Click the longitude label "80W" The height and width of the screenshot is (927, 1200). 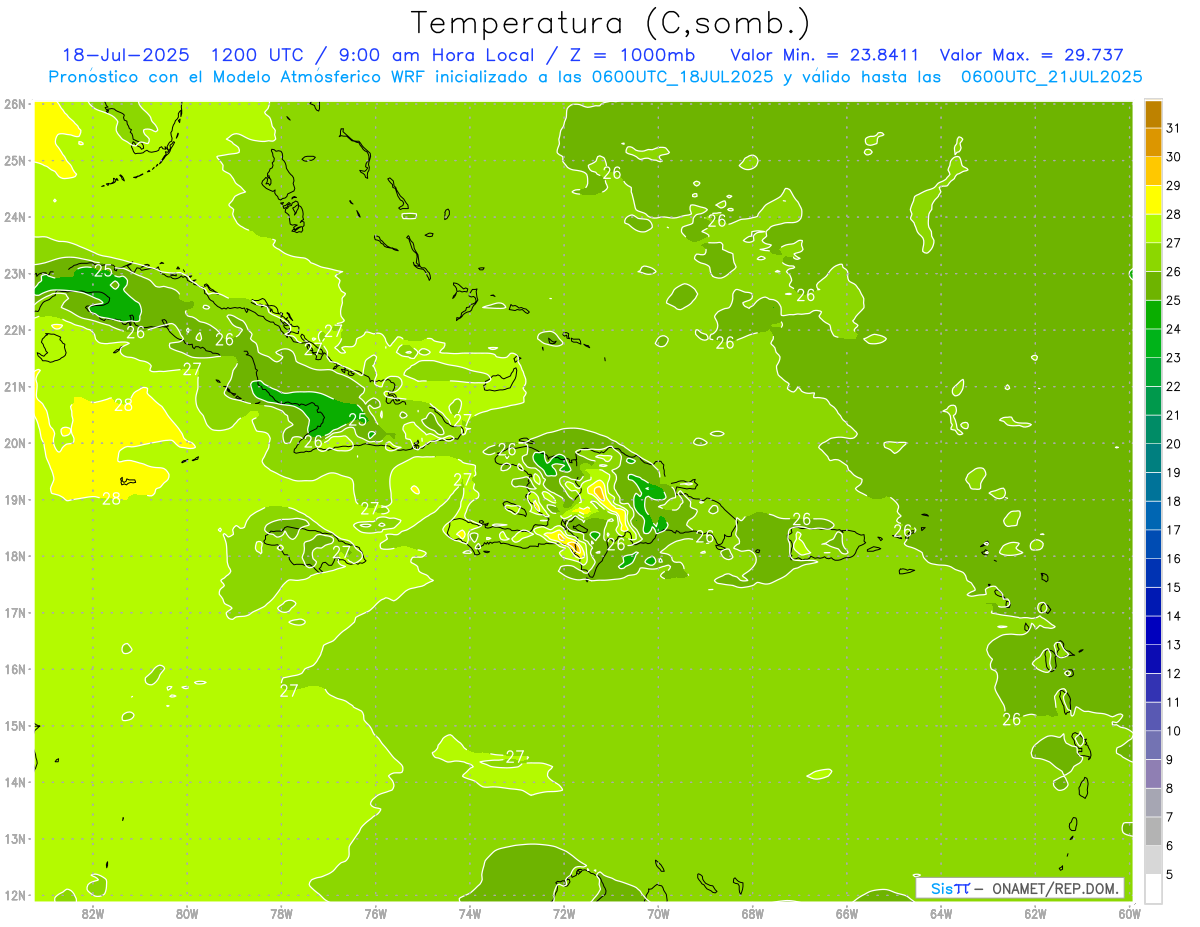click(186, 913)
